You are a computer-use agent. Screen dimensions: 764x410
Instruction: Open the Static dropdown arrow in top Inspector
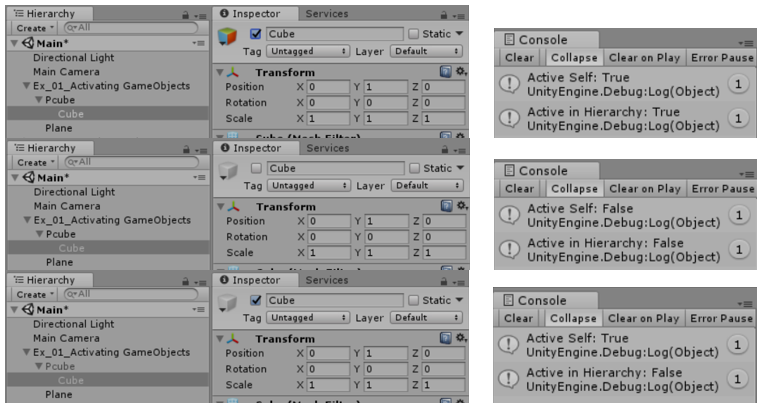[x=459, y=34]
